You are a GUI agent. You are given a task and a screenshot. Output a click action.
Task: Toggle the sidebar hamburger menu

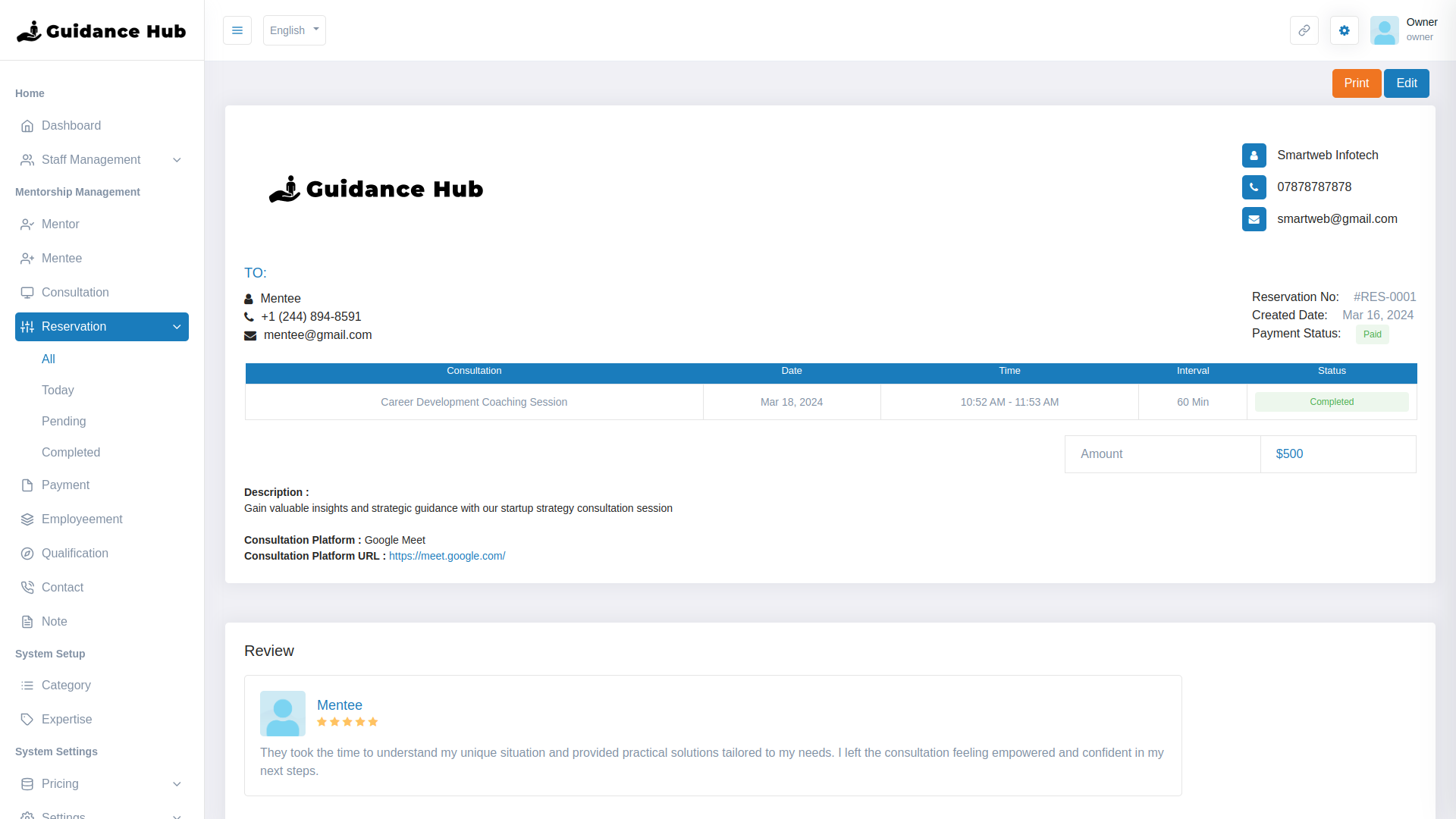point(237,30)
